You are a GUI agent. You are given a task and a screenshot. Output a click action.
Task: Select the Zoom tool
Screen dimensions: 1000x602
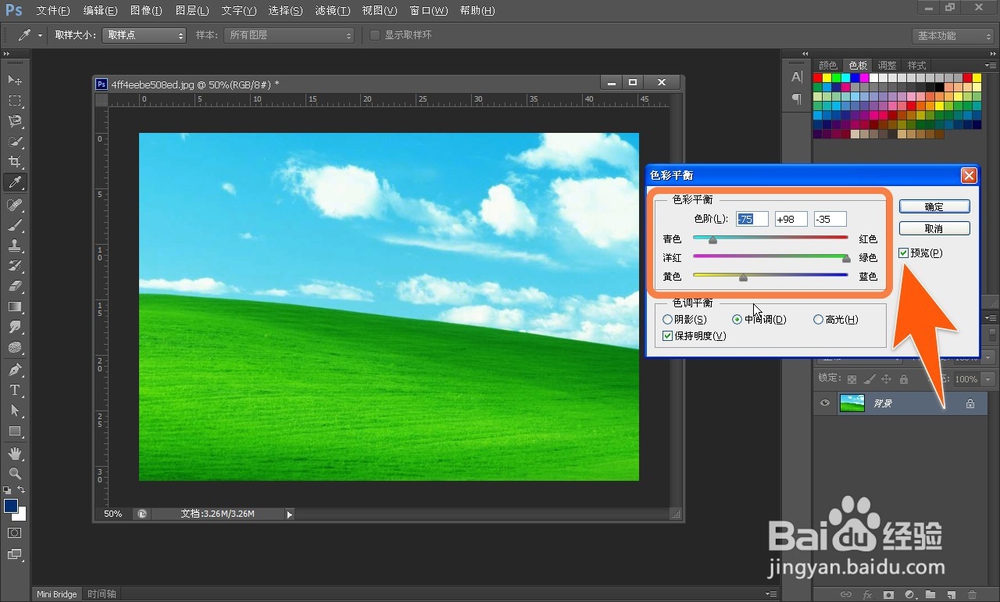(15, 473)
